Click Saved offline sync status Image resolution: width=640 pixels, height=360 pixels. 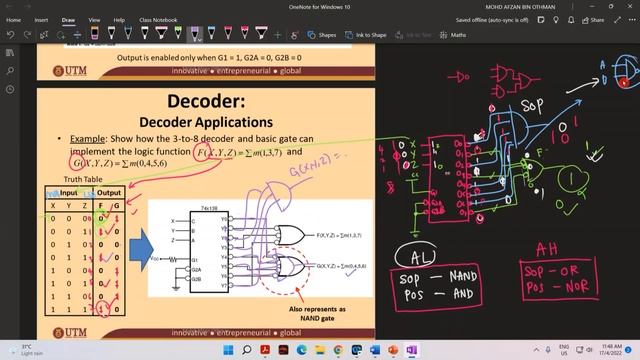[492, 20]
